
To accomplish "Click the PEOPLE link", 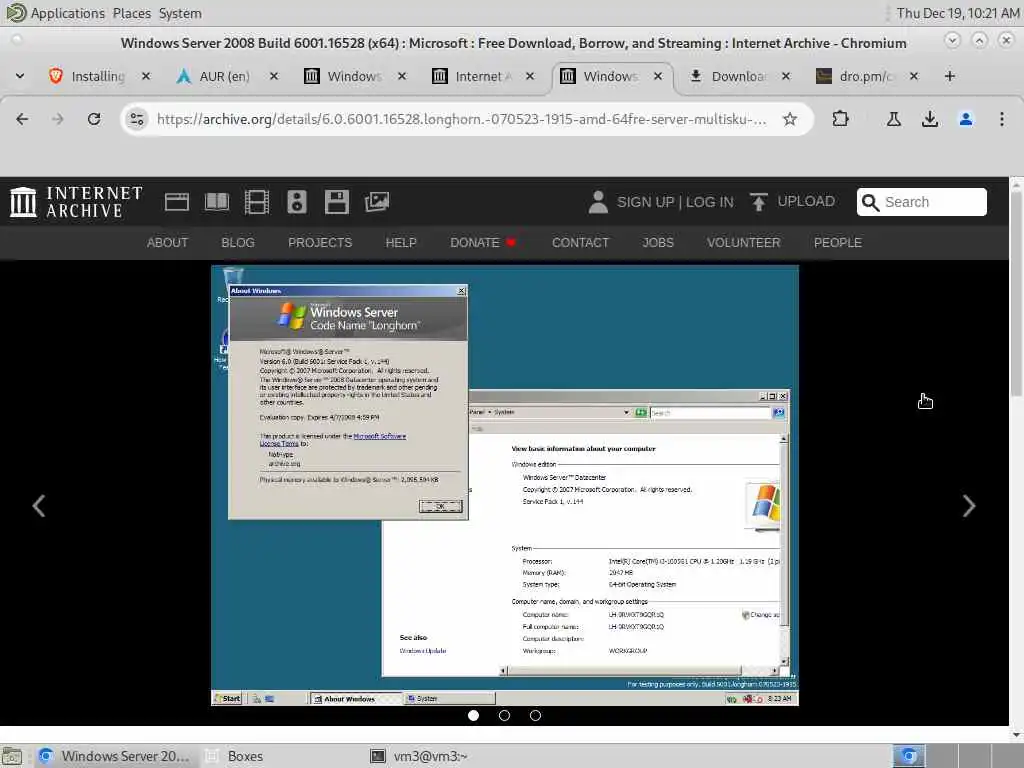I will 838,242.
